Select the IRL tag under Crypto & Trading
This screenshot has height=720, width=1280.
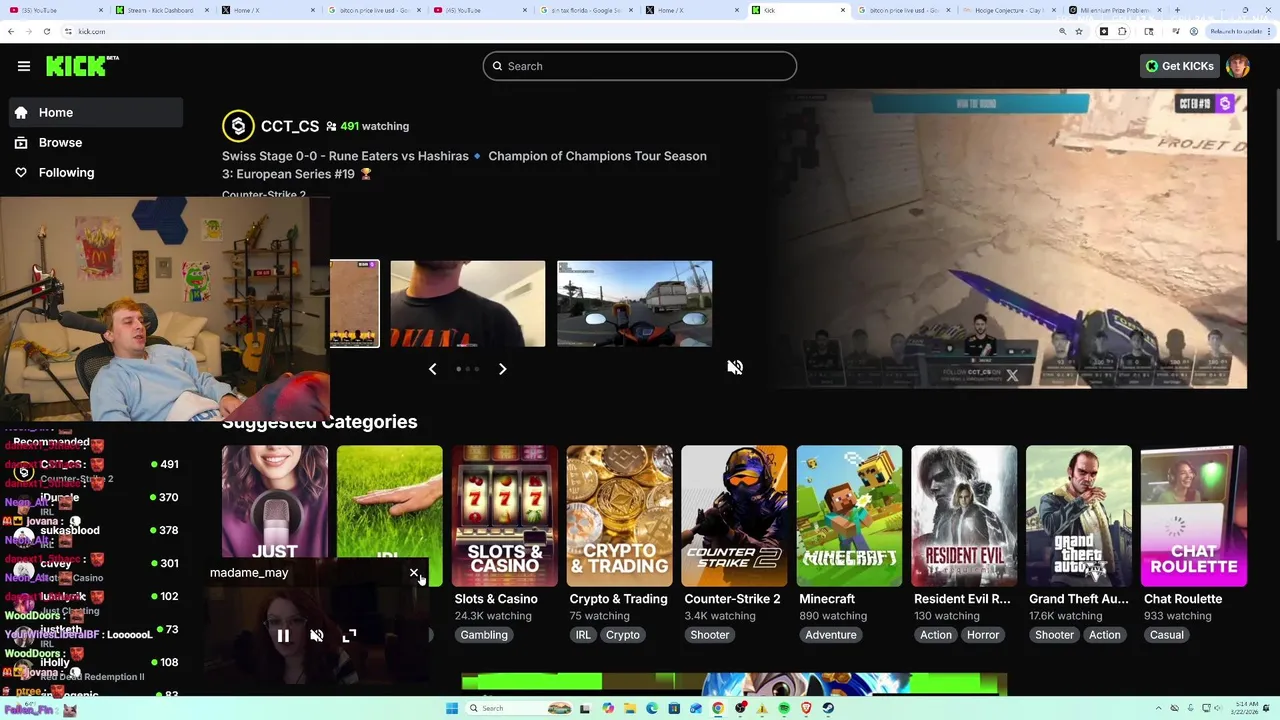[x=583, y=635]
